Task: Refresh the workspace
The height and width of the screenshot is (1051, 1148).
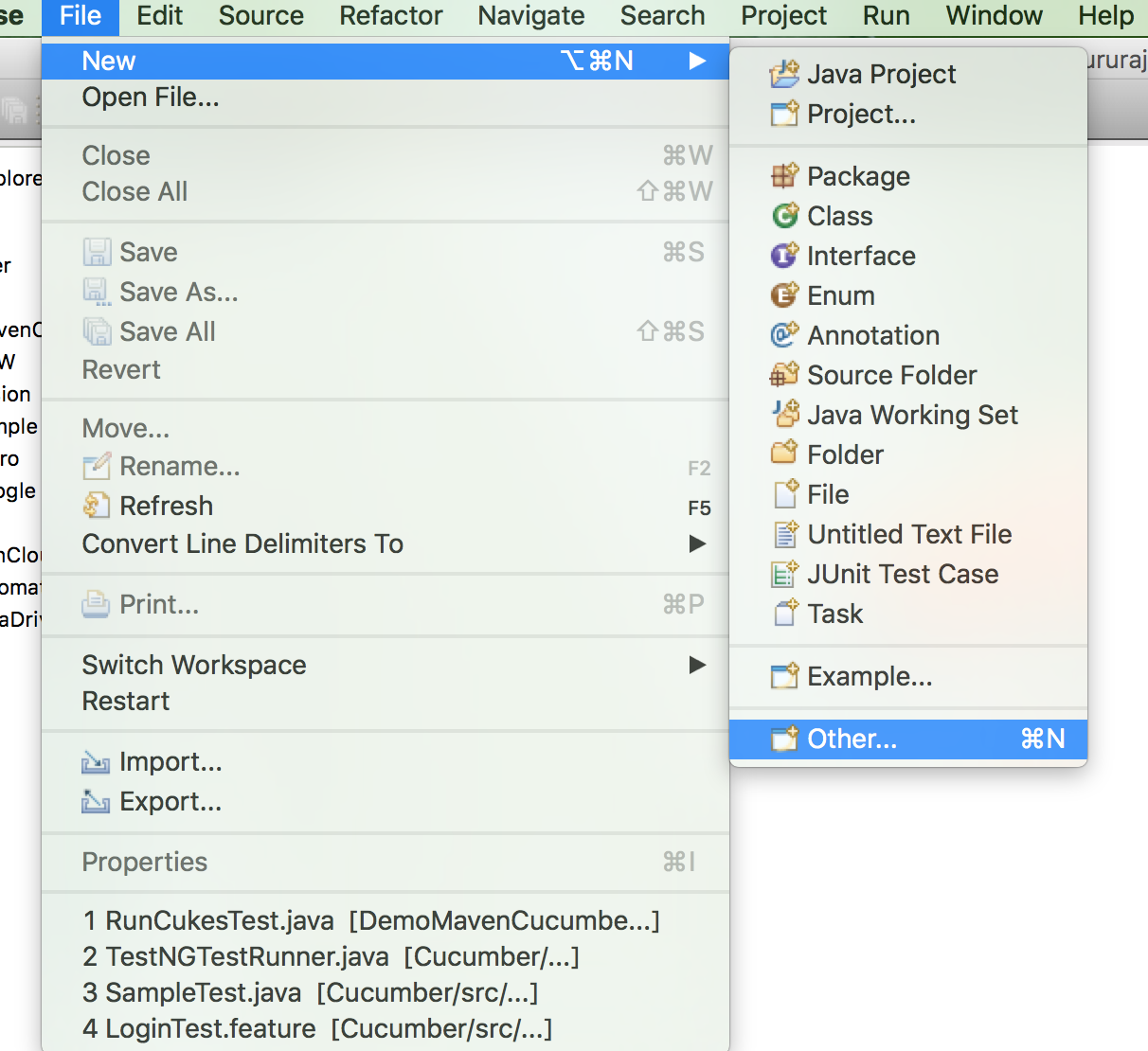Action: 165,506
